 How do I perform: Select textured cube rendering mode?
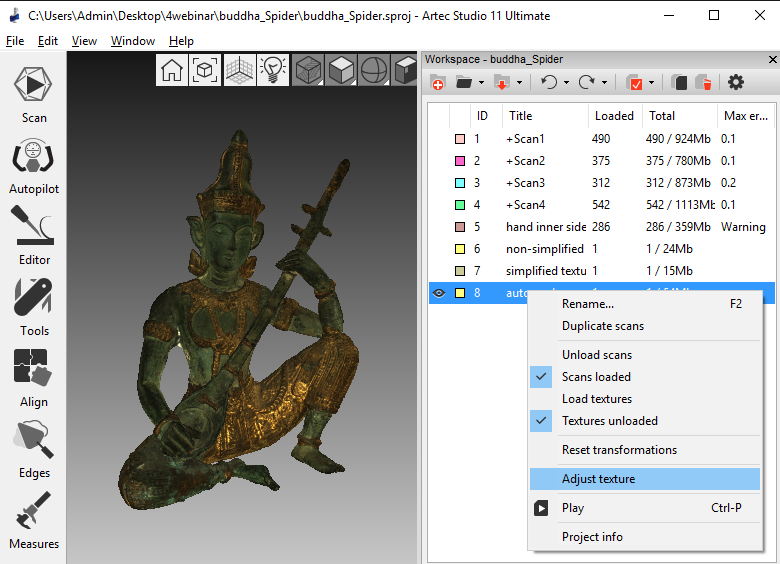[308, 70]
